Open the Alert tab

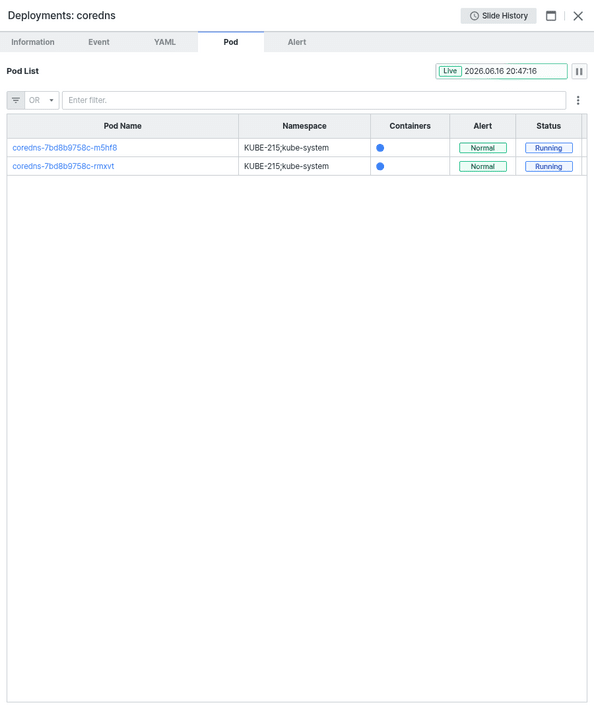pyautogui.click(x=297, y=42)
